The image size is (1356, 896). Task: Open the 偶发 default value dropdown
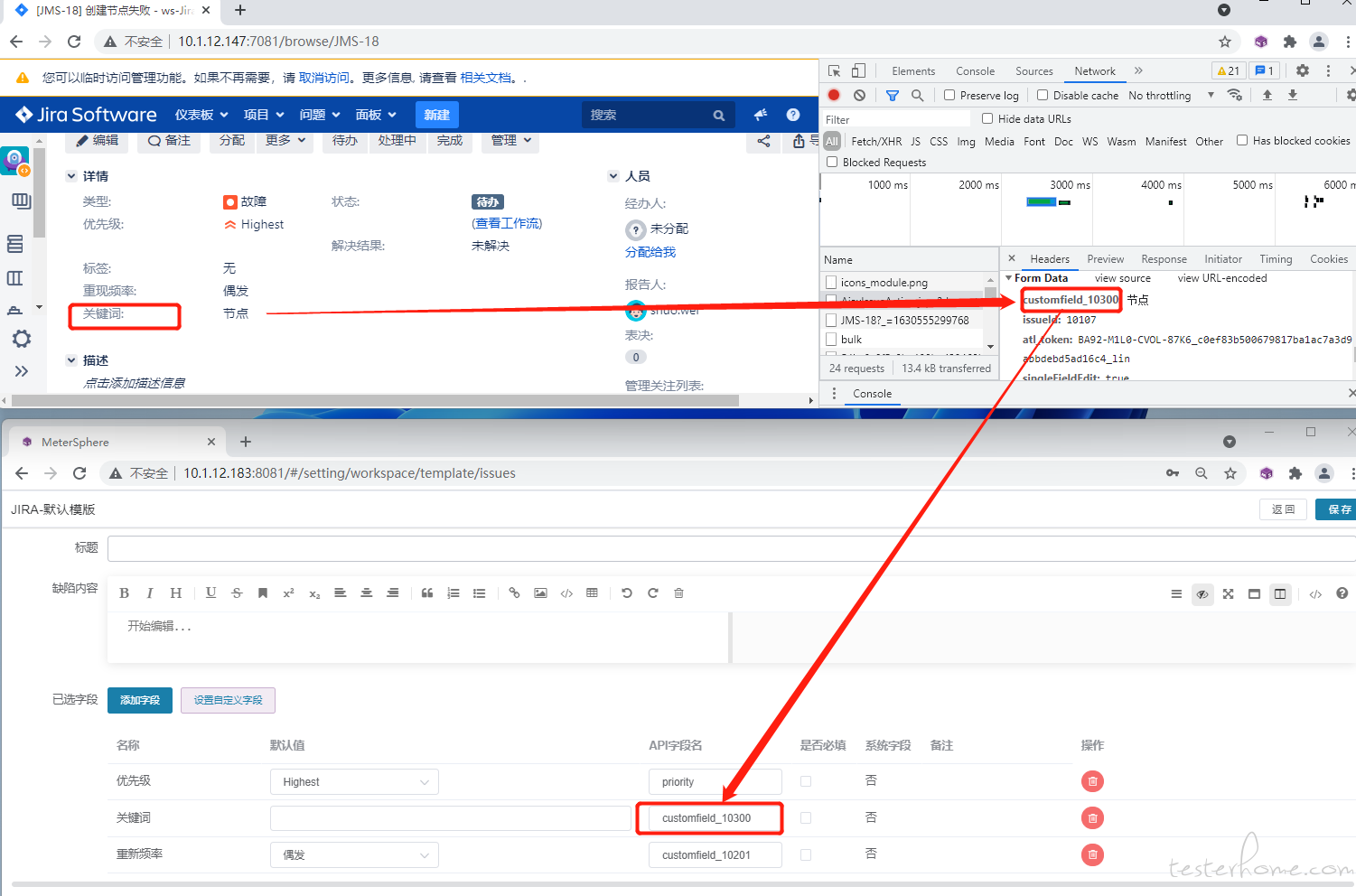pos(354,854)
